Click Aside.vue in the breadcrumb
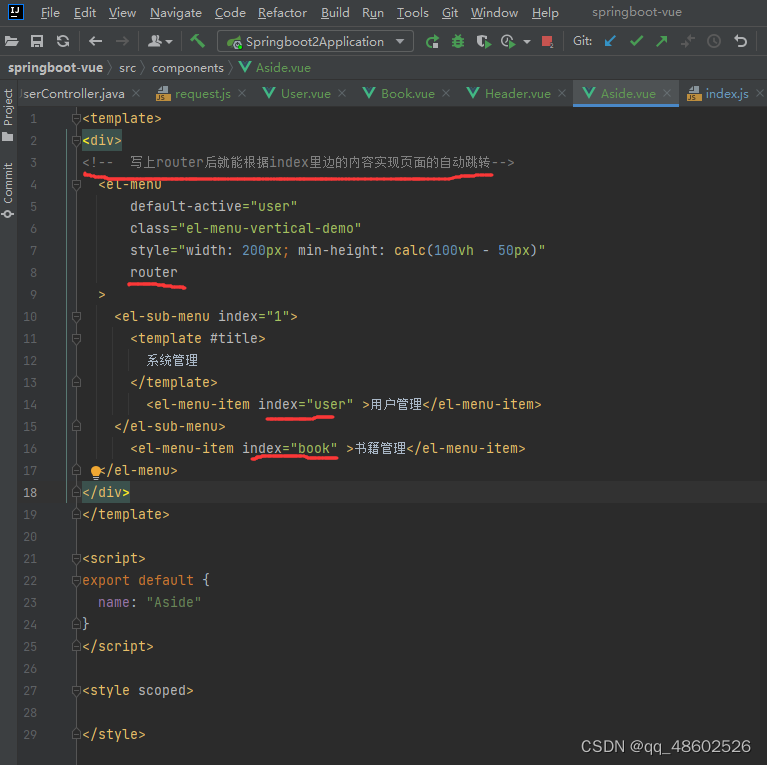 click(283, 68)
